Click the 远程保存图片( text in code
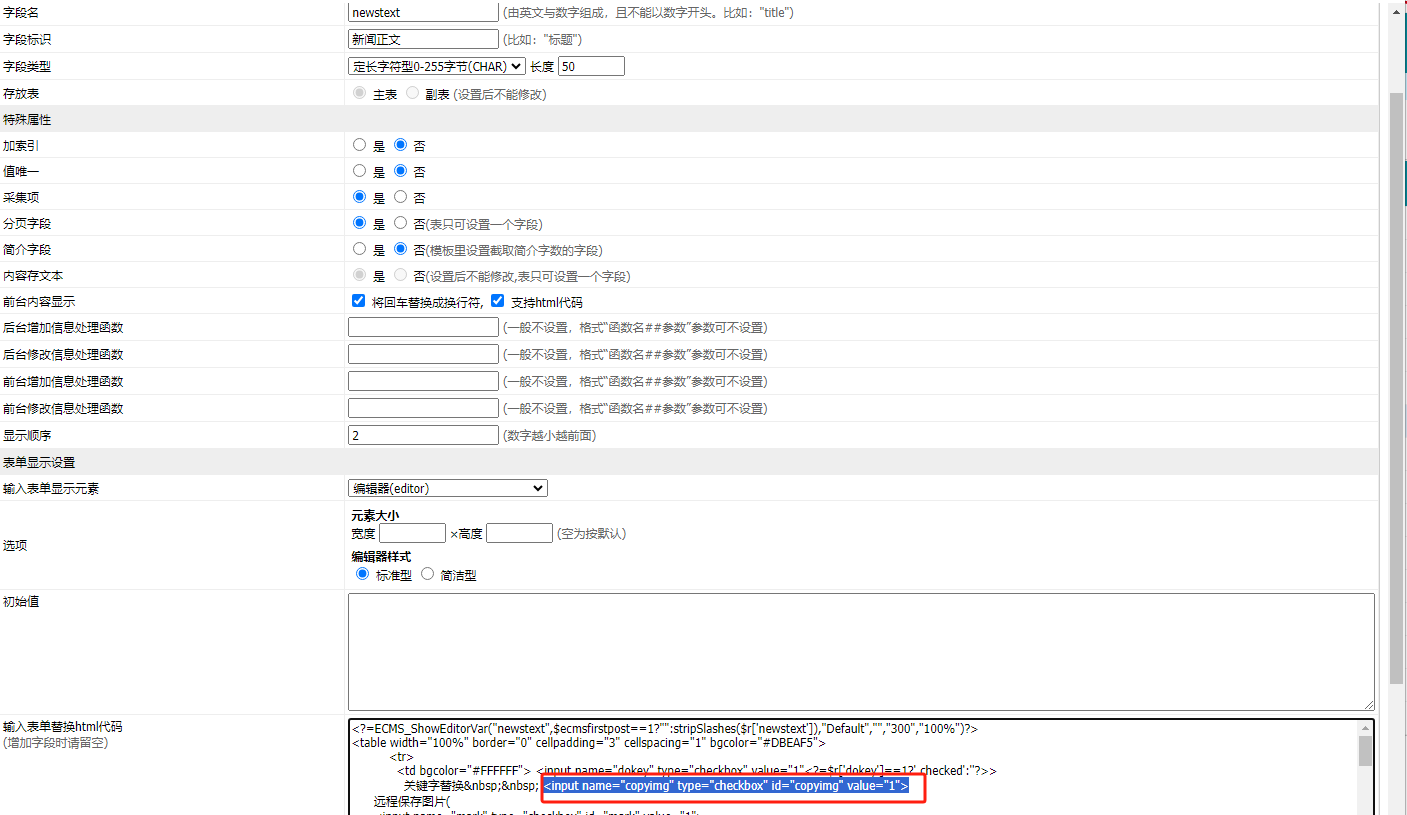This screenshot has height=815, width=1407. pos(413,801)
